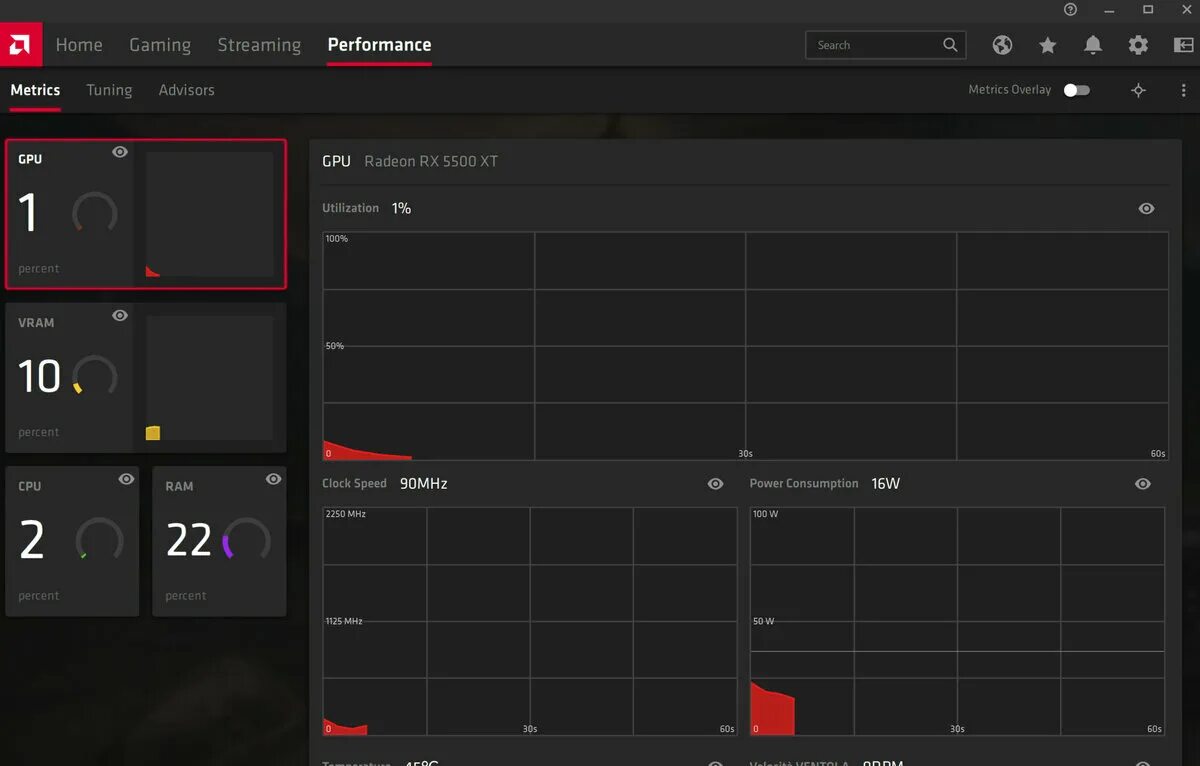Click the globe region icon
1200x766 pixels.
click(1002, 44)
